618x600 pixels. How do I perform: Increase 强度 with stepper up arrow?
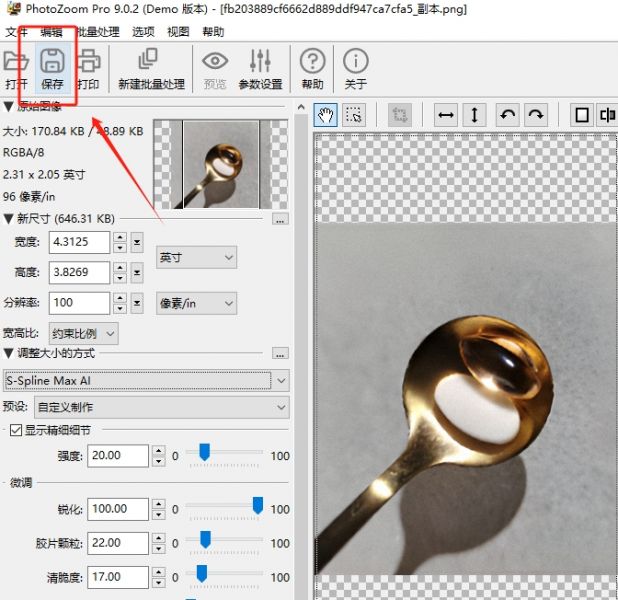coord(159,451)
